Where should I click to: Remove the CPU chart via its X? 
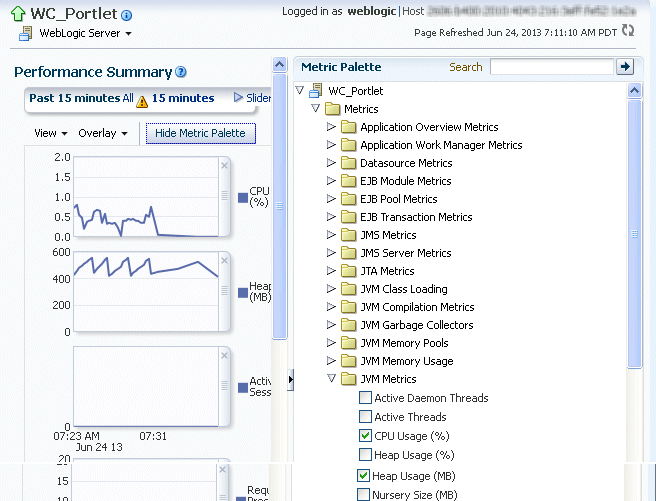(224, 166)
